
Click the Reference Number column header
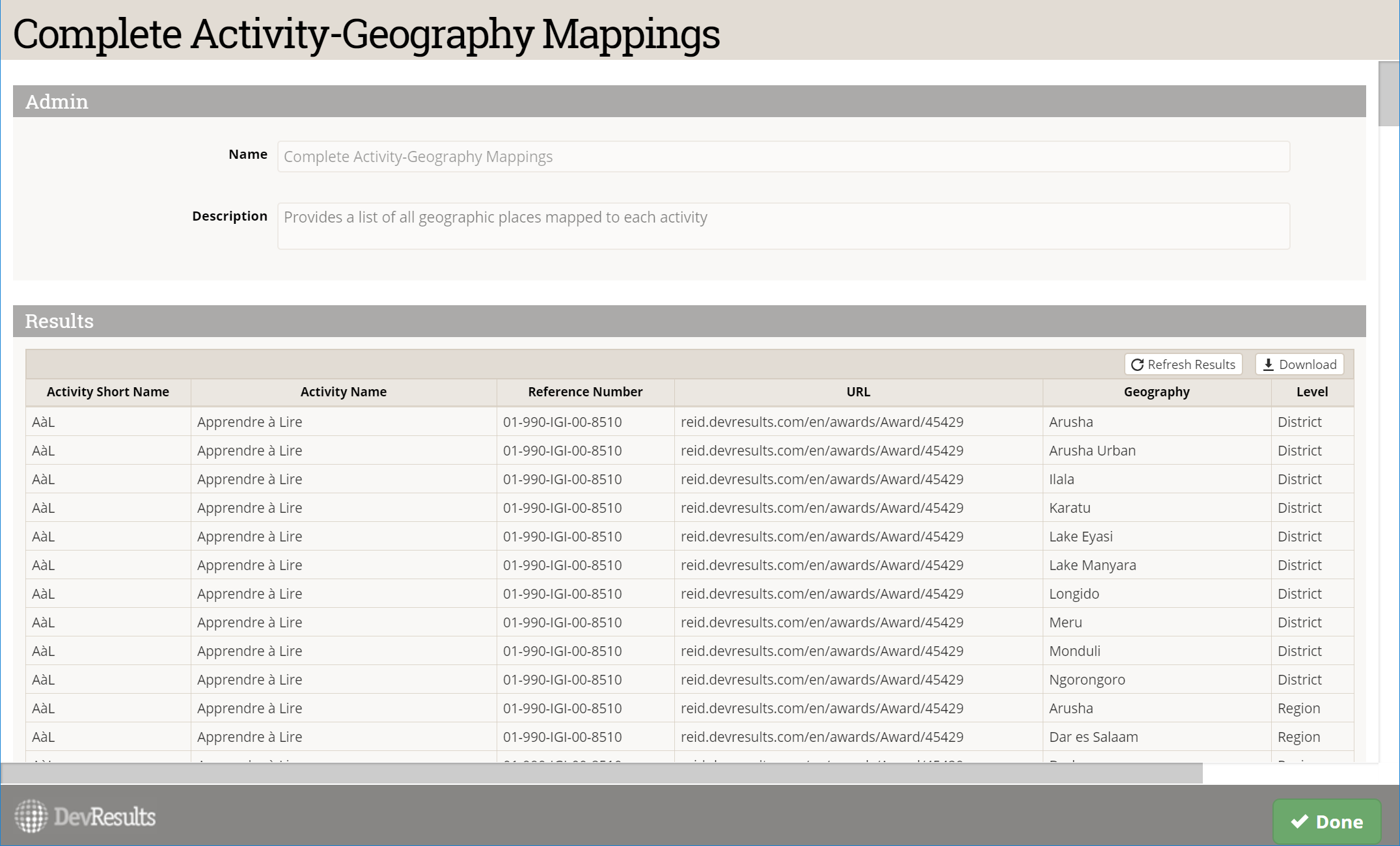tap(585, 392)
